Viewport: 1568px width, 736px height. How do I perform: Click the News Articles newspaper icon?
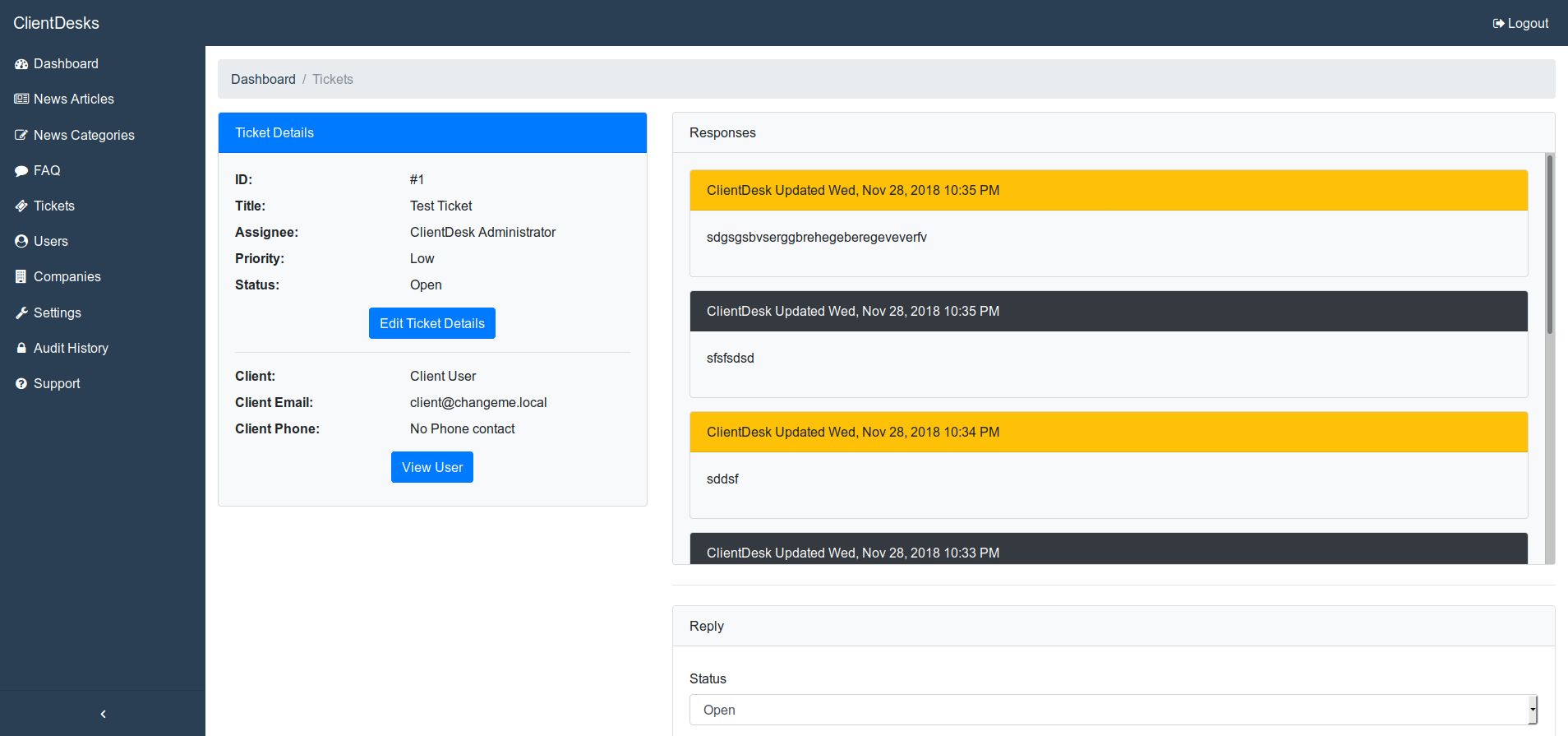click(x=21, y=99)
